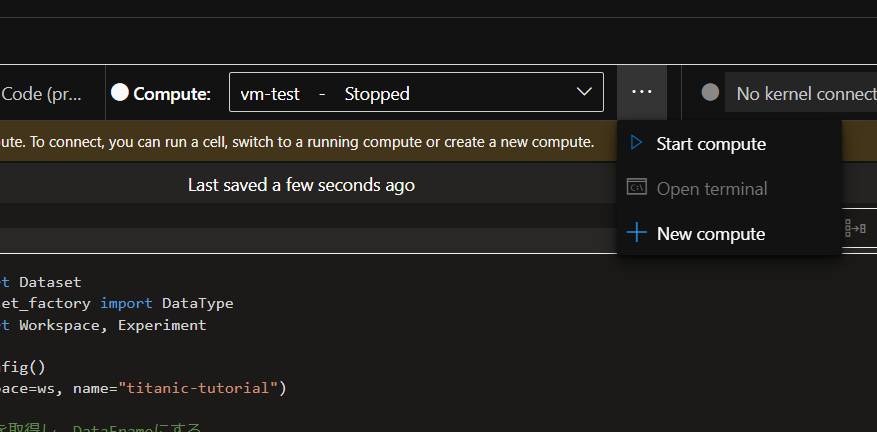This screenshot has height=432, width=877.
Task: Click the titanic-tutorial string in code
Action: click(x=214, y=388)
